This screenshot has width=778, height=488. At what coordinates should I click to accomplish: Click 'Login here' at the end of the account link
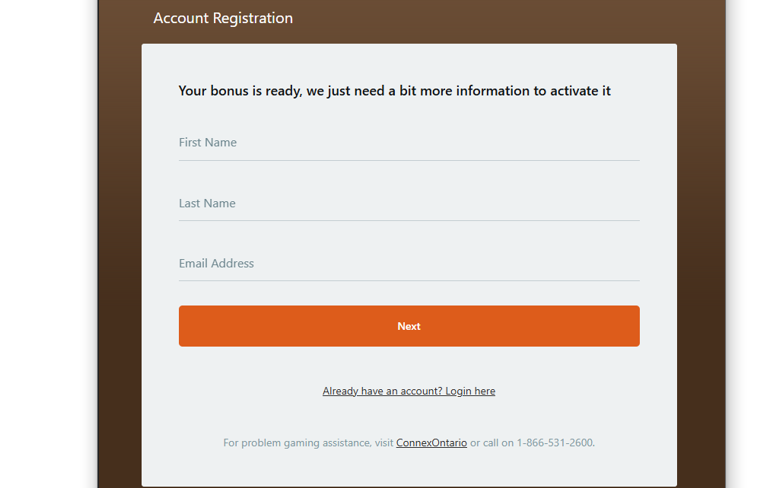click(470, 391)
